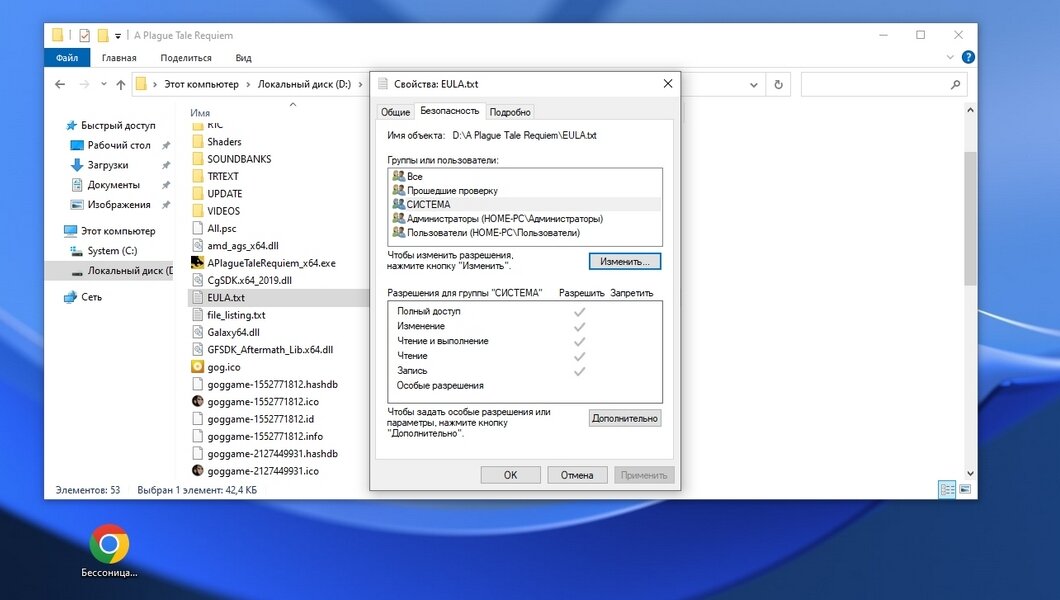Image resolution: width=1060 pixels, height=600 pixels.
Task: Confirm the dialog with OK
Action: [510, 475]
